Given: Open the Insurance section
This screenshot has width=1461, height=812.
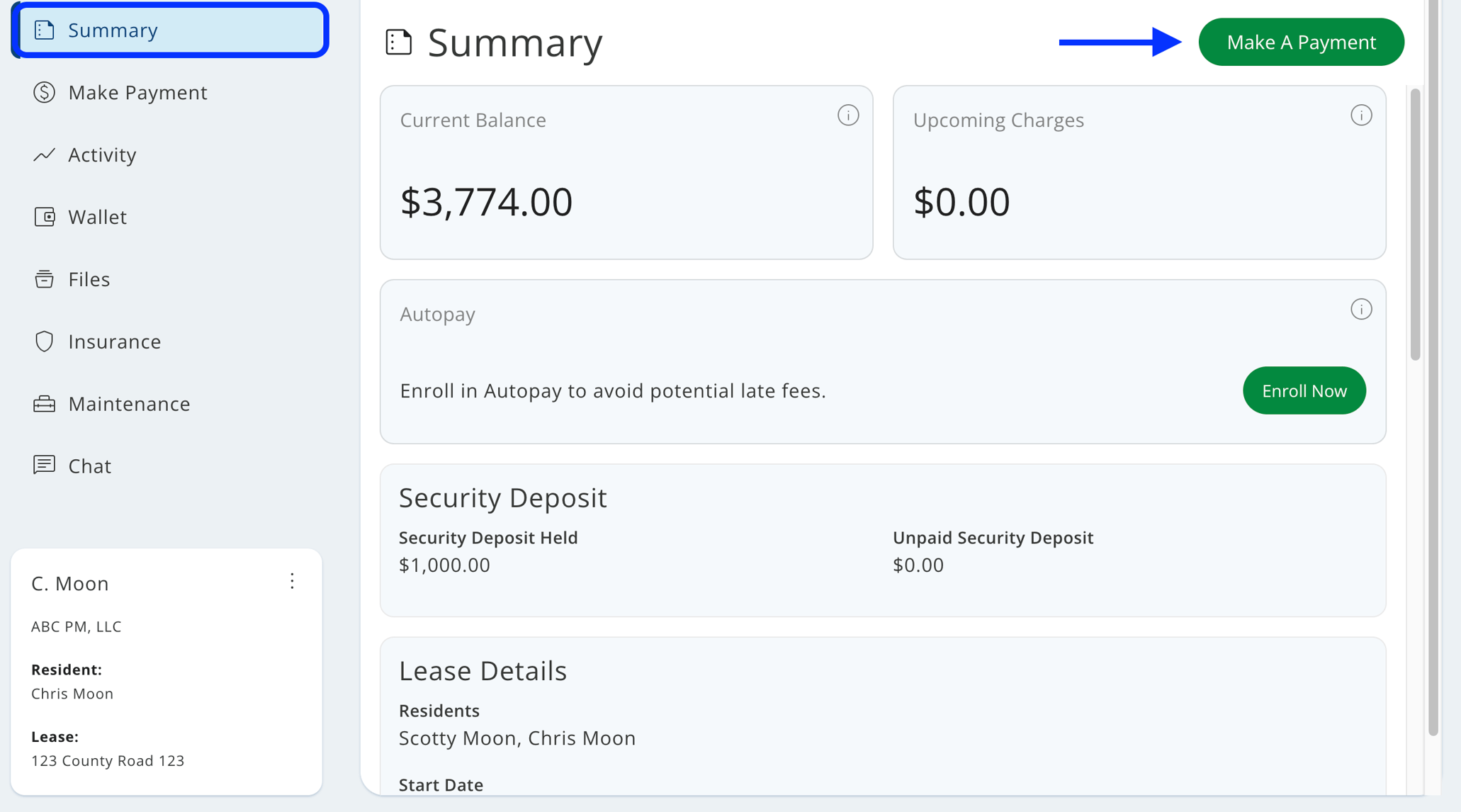Looking at the screenshot, I should 114,341.
